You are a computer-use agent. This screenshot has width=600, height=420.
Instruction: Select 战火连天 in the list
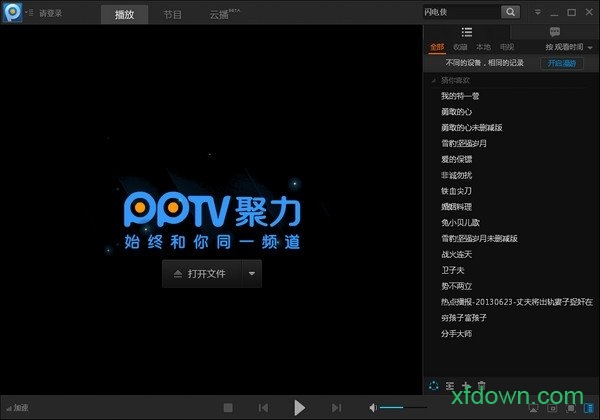(x=457, y=254)
